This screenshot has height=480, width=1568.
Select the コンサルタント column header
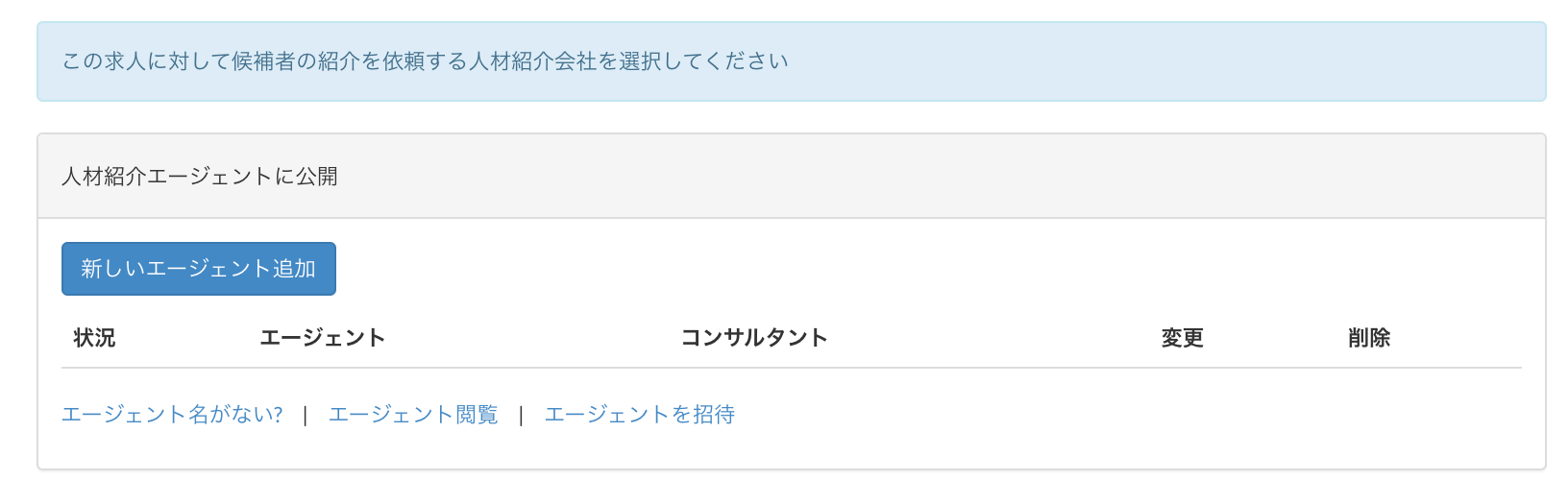(x=754, y=338)
